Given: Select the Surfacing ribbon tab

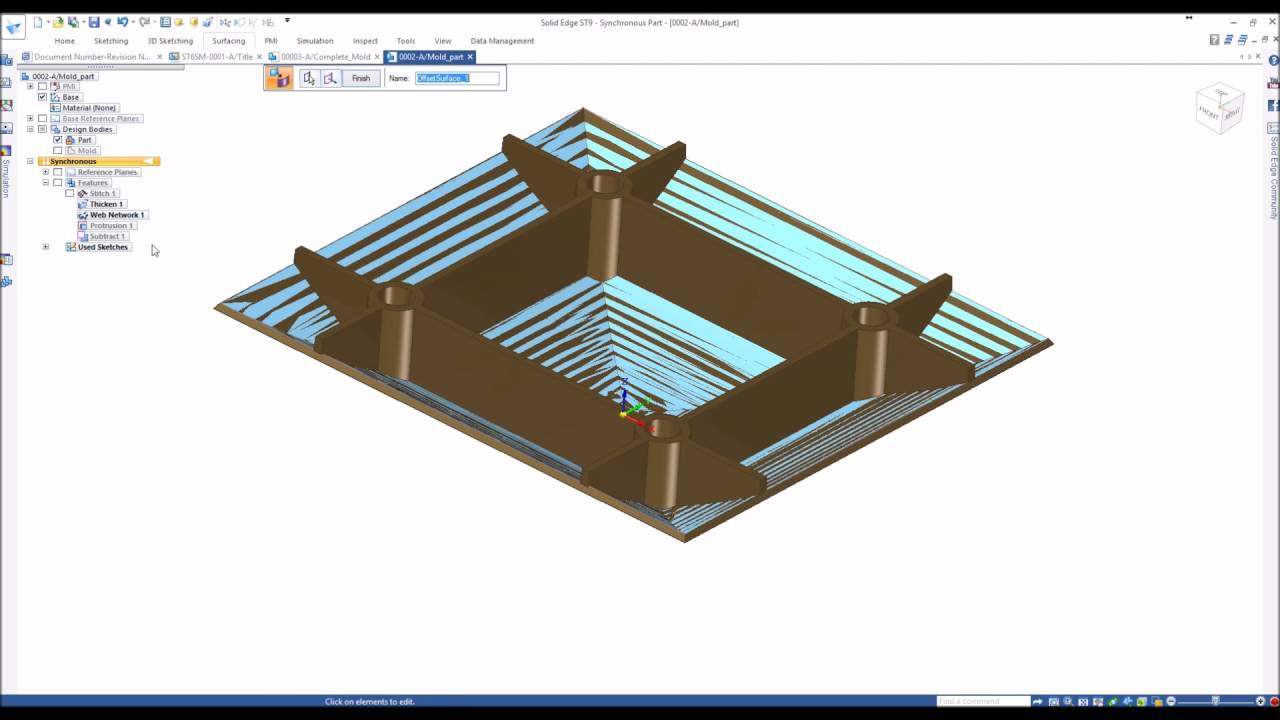Looking at the screenshot, I should tap(228, 41).
